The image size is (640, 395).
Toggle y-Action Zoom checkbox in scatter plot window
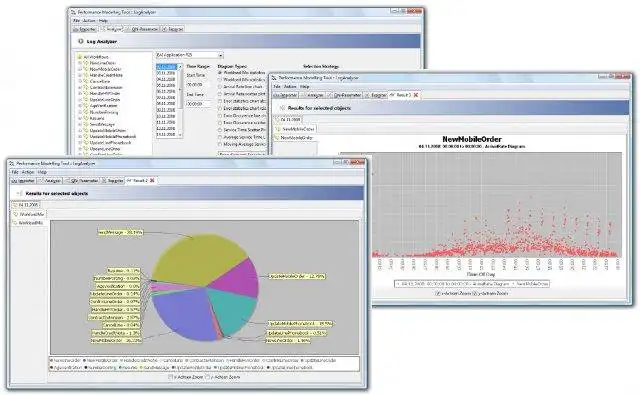click(x=474, y=293)
